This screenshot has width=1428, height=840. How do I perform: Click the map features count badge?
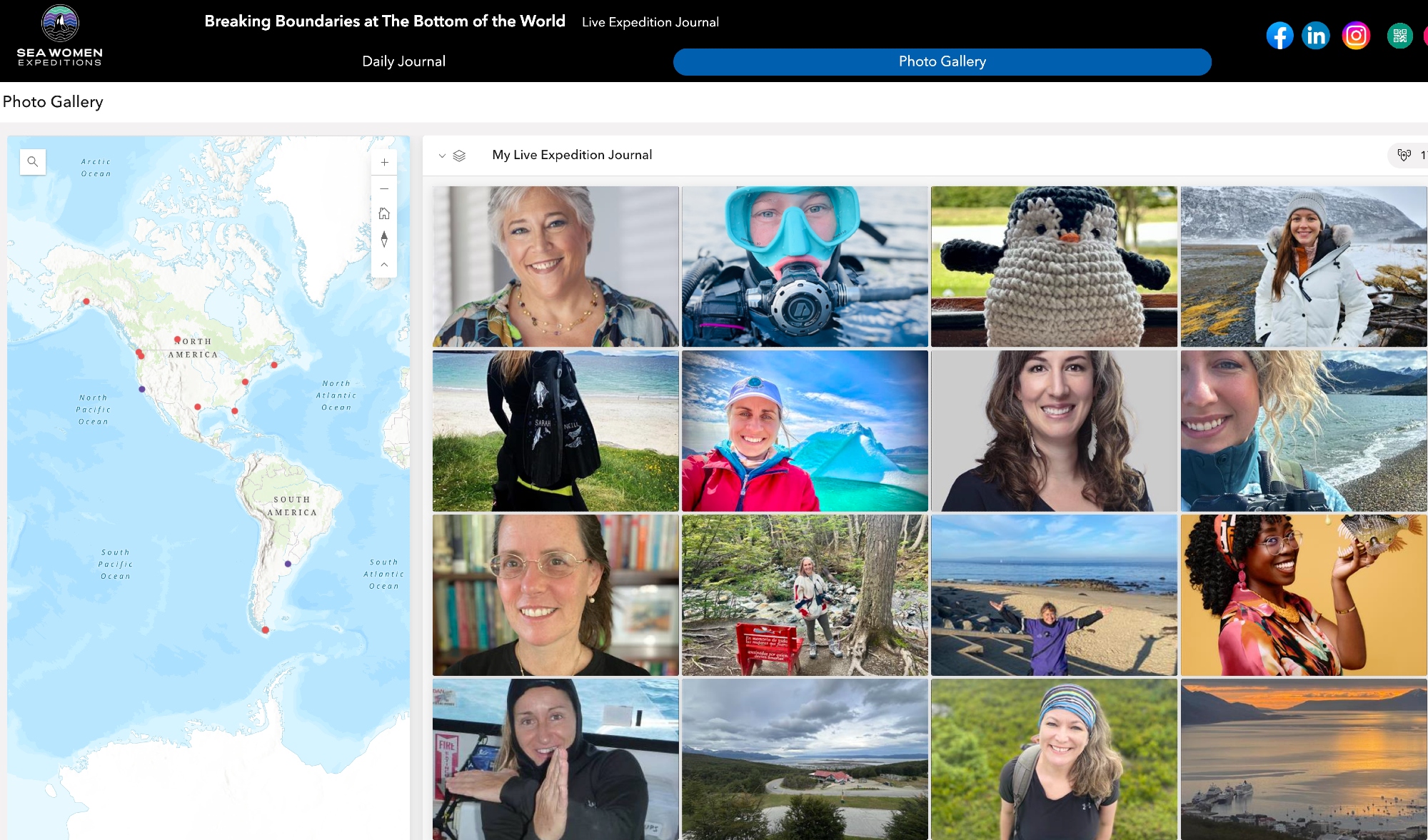click(1409, 155)
